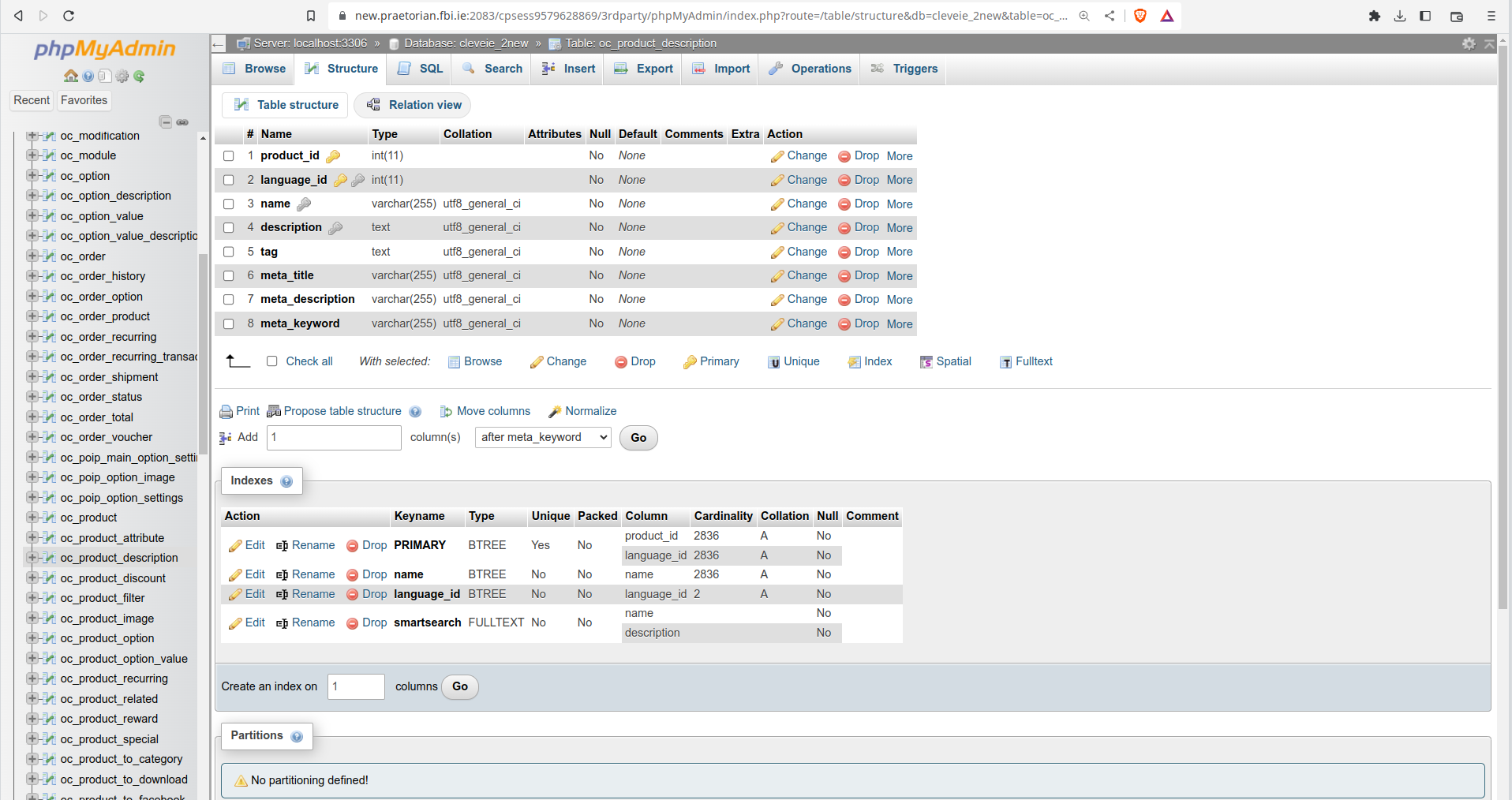Tick the meta_description column checkbox
Viewport: 1512px width, 800px height.
pos(229,300)
